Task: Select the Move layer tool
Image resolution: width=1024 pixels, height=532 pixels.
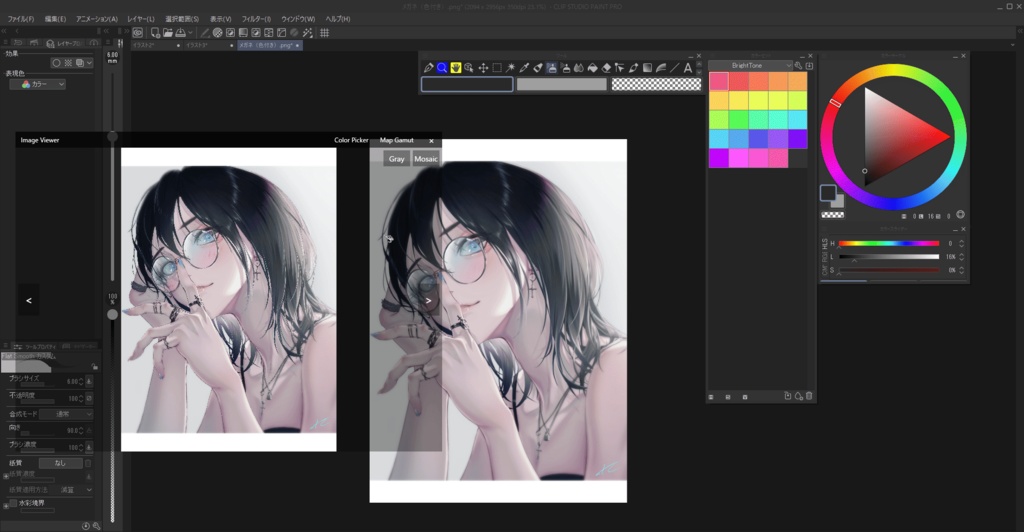Action: point(483,68)
